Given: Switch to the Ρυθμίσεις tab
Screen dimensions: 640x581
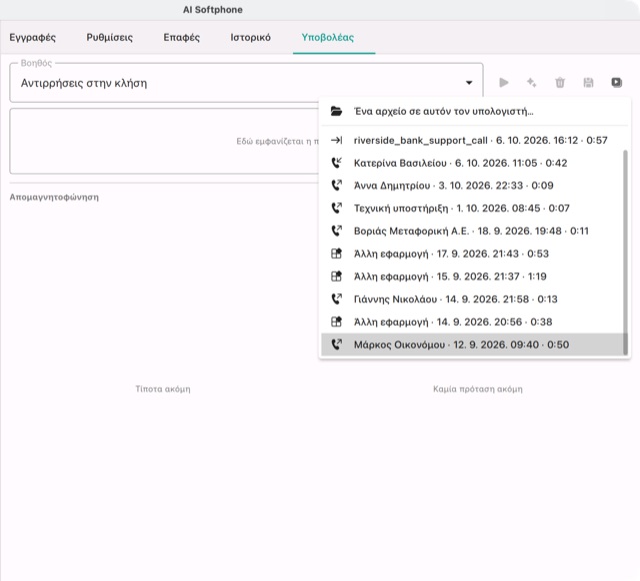Looking at the screenshot, I should 109,38.
